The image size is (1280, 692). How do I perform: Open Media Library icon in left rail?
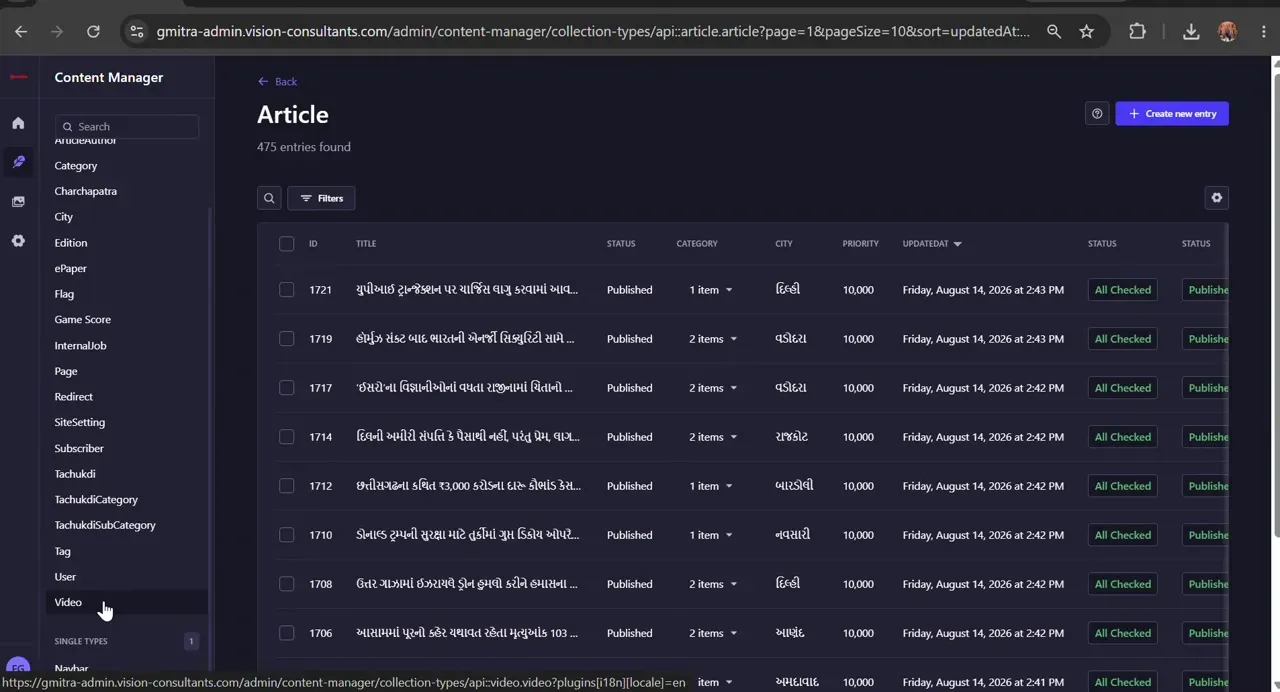[x=18, y=202]
